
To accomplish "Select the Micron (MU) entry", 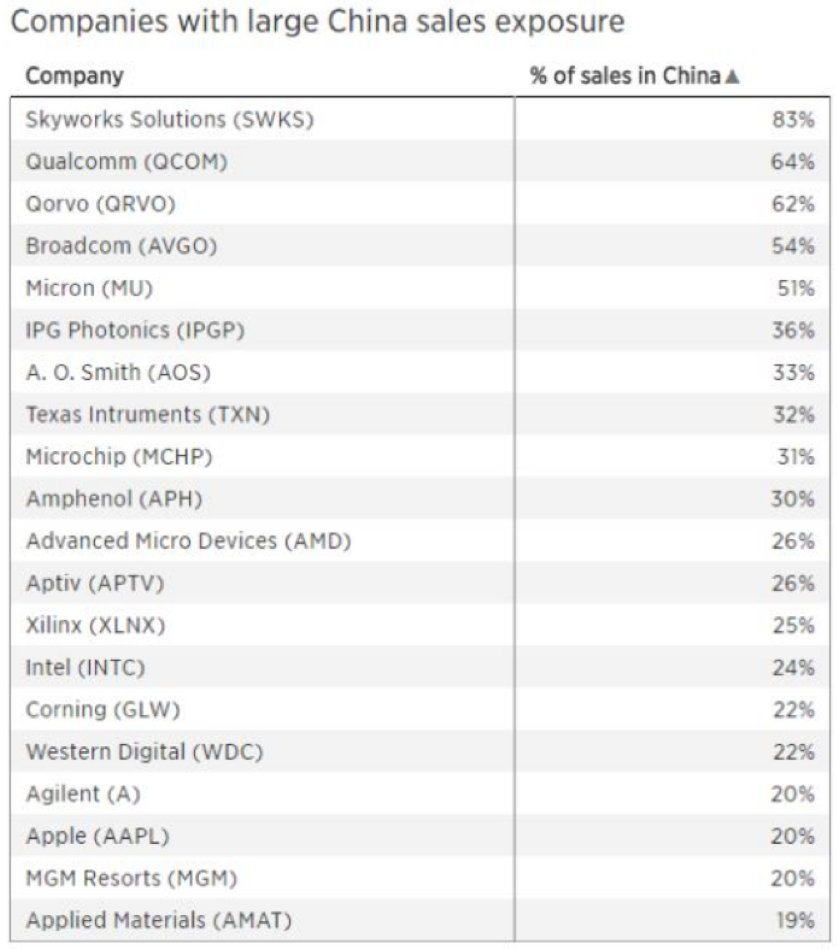I will coord(90,288).
